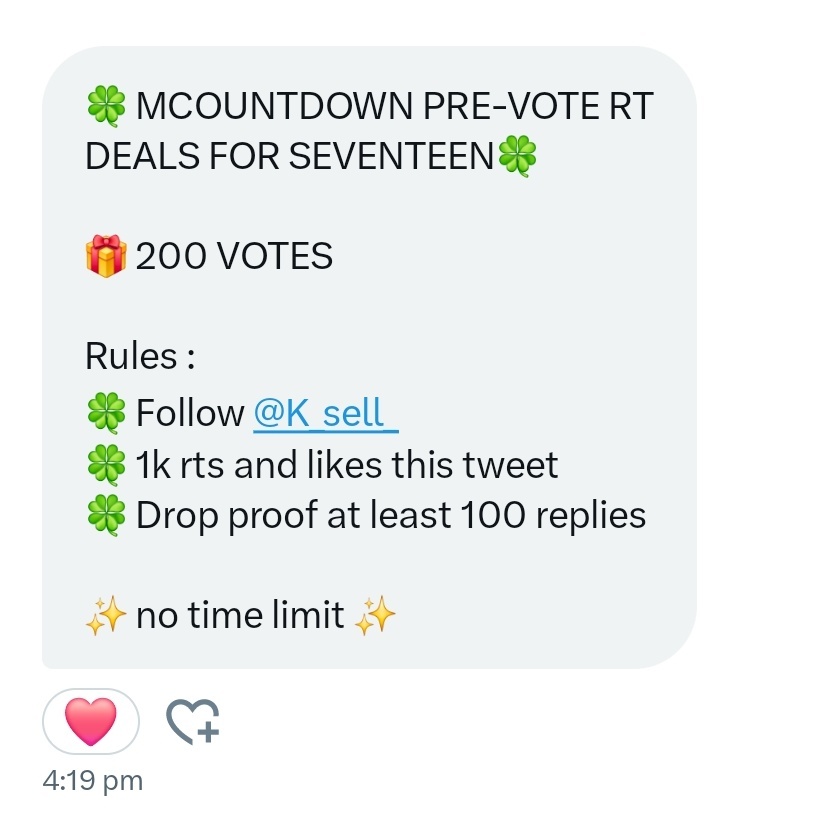The image size is (839, 839).
Task: Click the 1k rts and likes this tweet line
Action: (347, 464)
